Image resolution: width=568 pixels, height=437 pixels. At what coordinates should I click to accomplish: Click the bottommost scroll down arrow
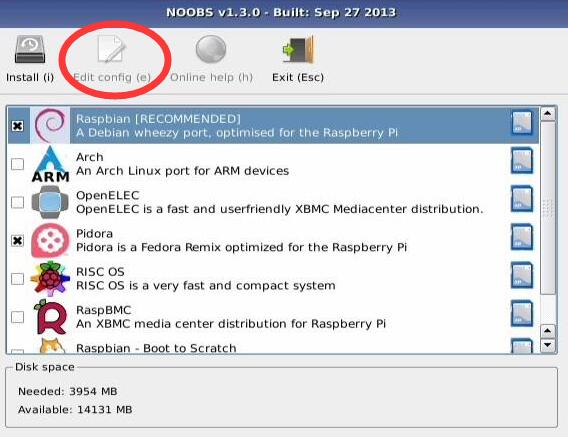pos(548,345)
